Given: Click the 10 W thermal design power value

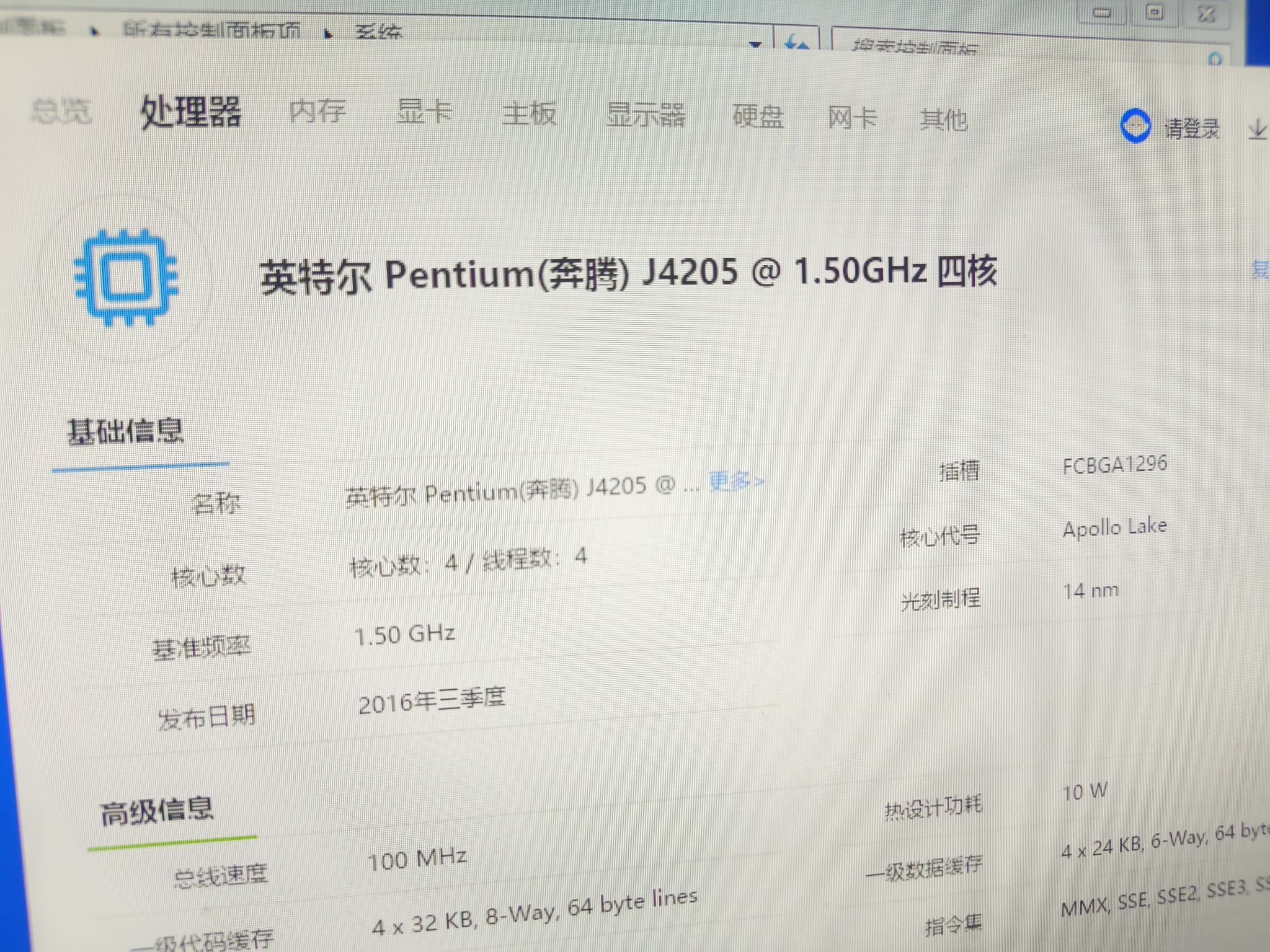Looking at the screenshot, I should click(1085, 791).
